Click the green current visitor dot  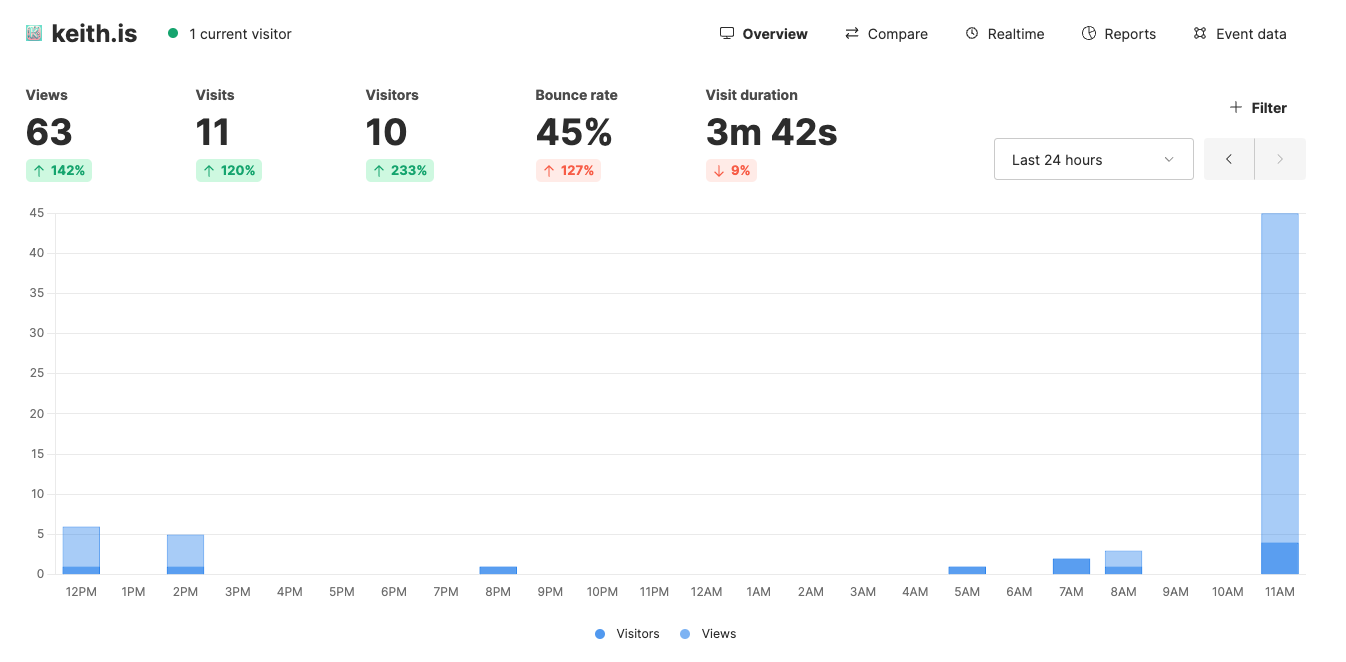[x=173, y=33]
